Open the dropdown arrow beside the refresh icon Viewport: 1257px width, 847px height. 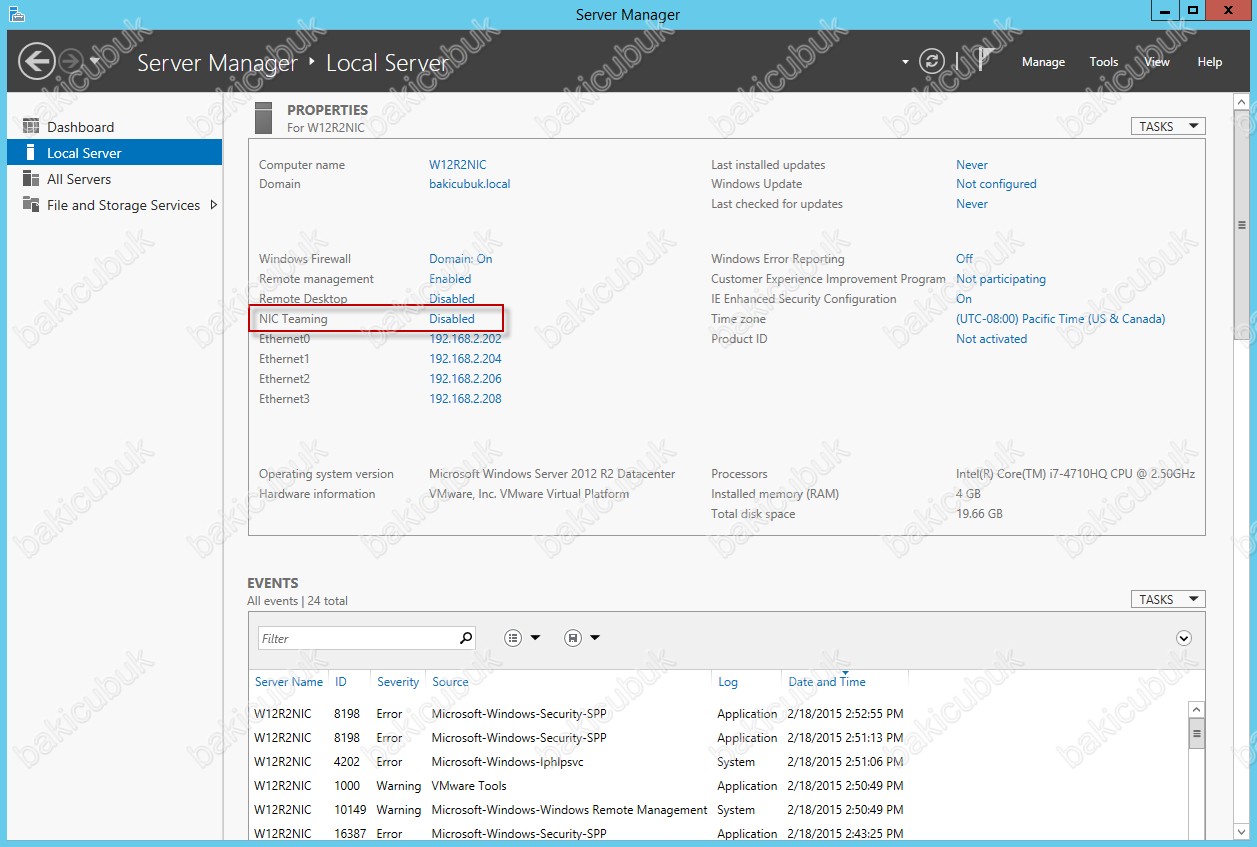point(906,61)
